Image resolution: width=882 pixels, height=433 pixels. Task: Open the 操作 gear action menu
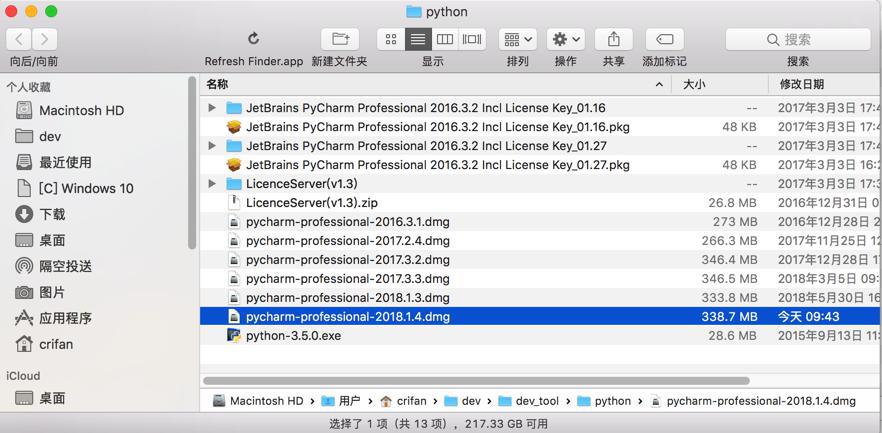(x=566, y=39)
